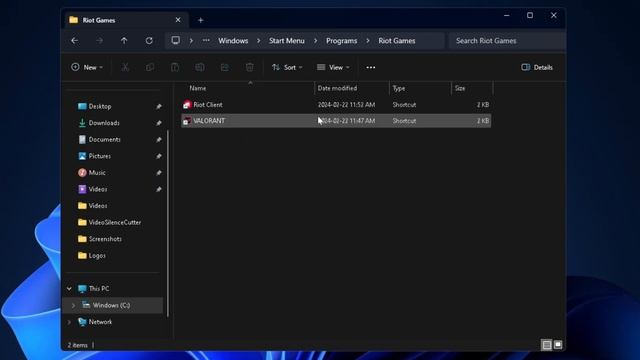640x360 pixels.
Task: Click the Search Riot Games field
Action: coord(507,41)
